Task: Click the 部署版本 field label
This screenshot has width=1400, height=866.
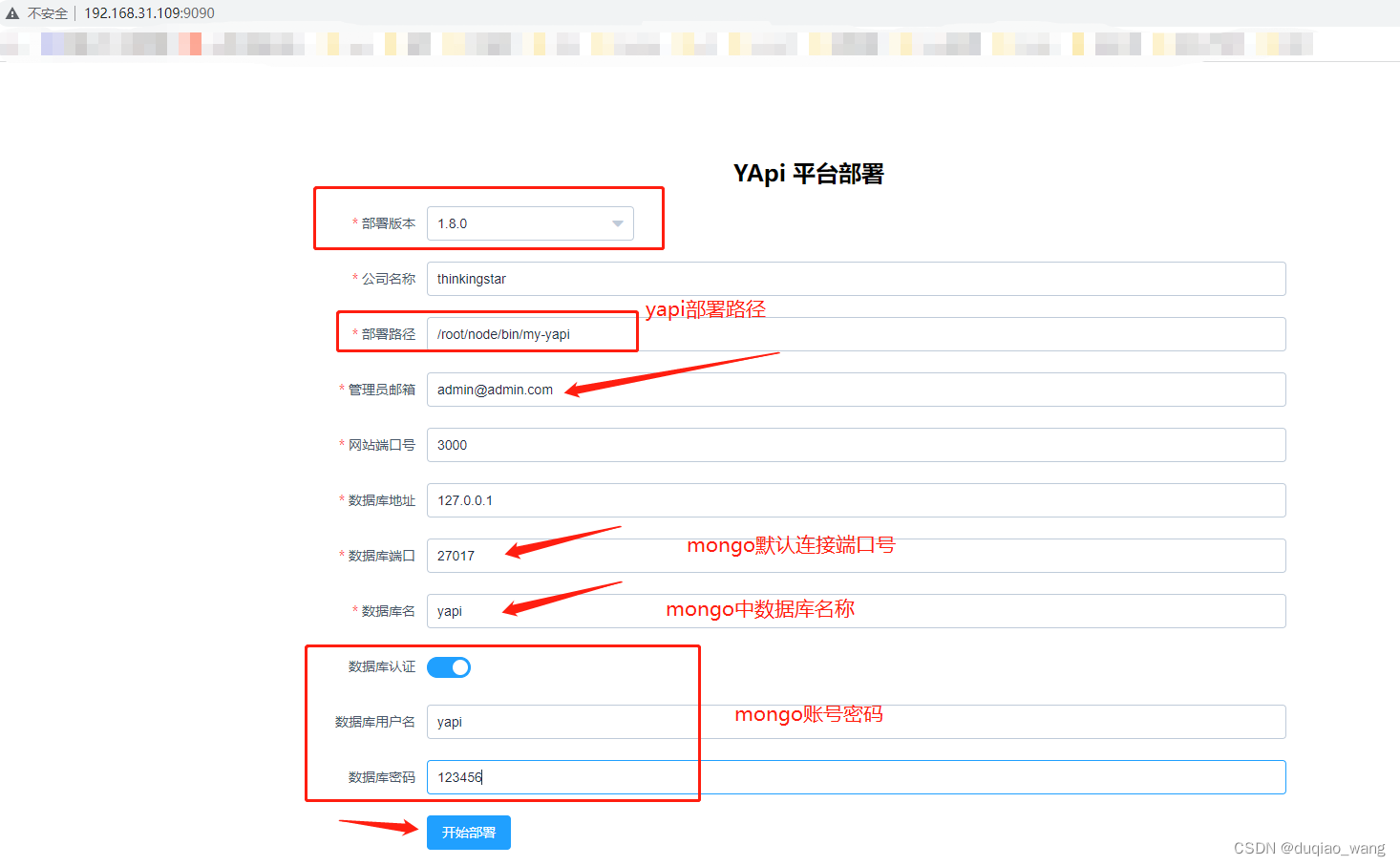Action: [x=389, y=223]
